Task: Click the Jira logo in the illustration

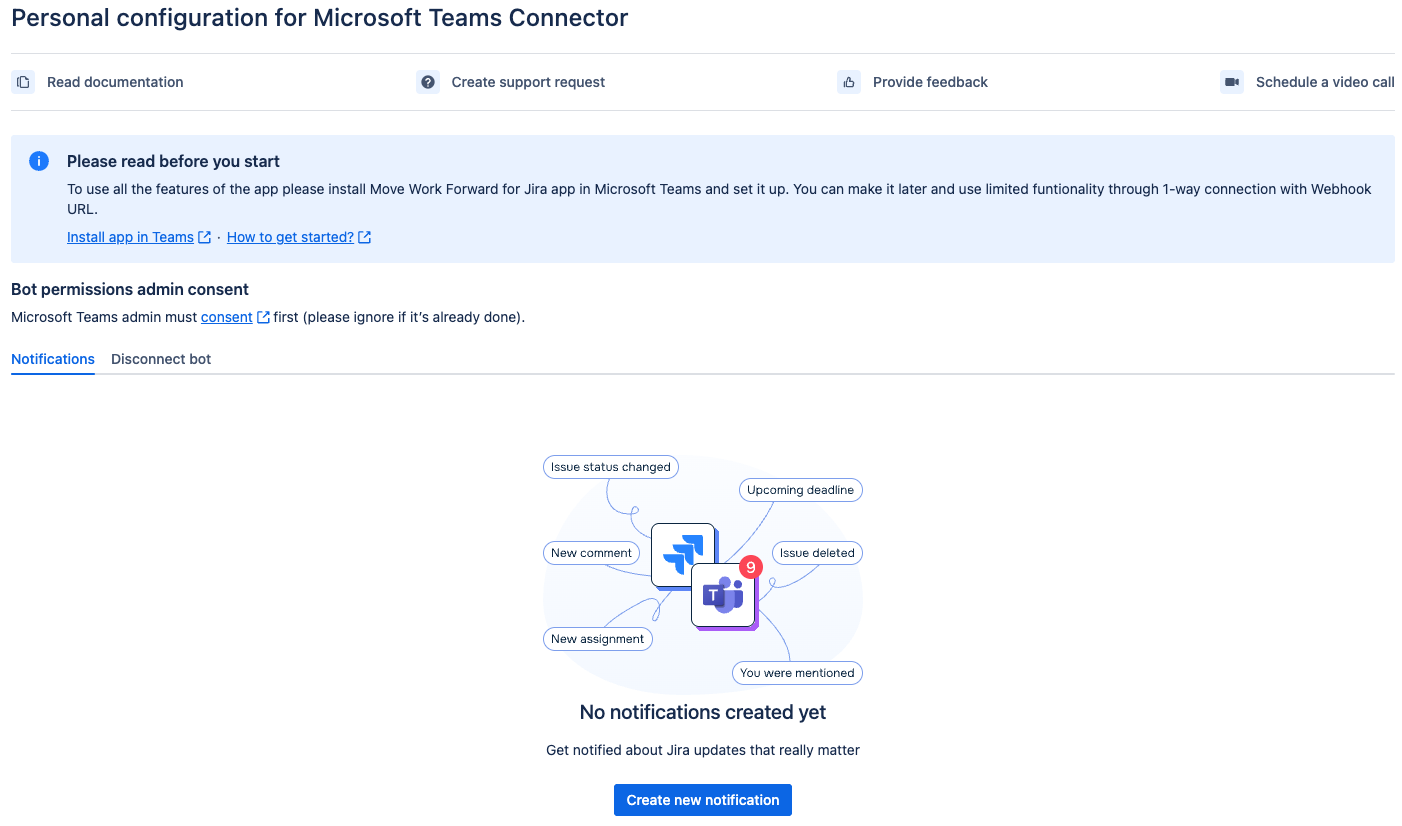Action: [x=682, y=554]
